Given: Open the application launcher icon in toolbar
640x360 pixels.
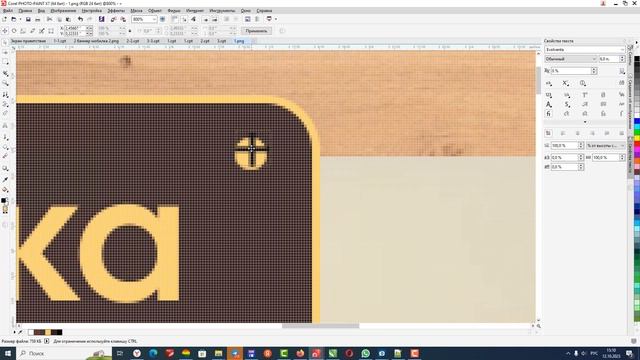Looking at the screenshot, I should point(269,19).
